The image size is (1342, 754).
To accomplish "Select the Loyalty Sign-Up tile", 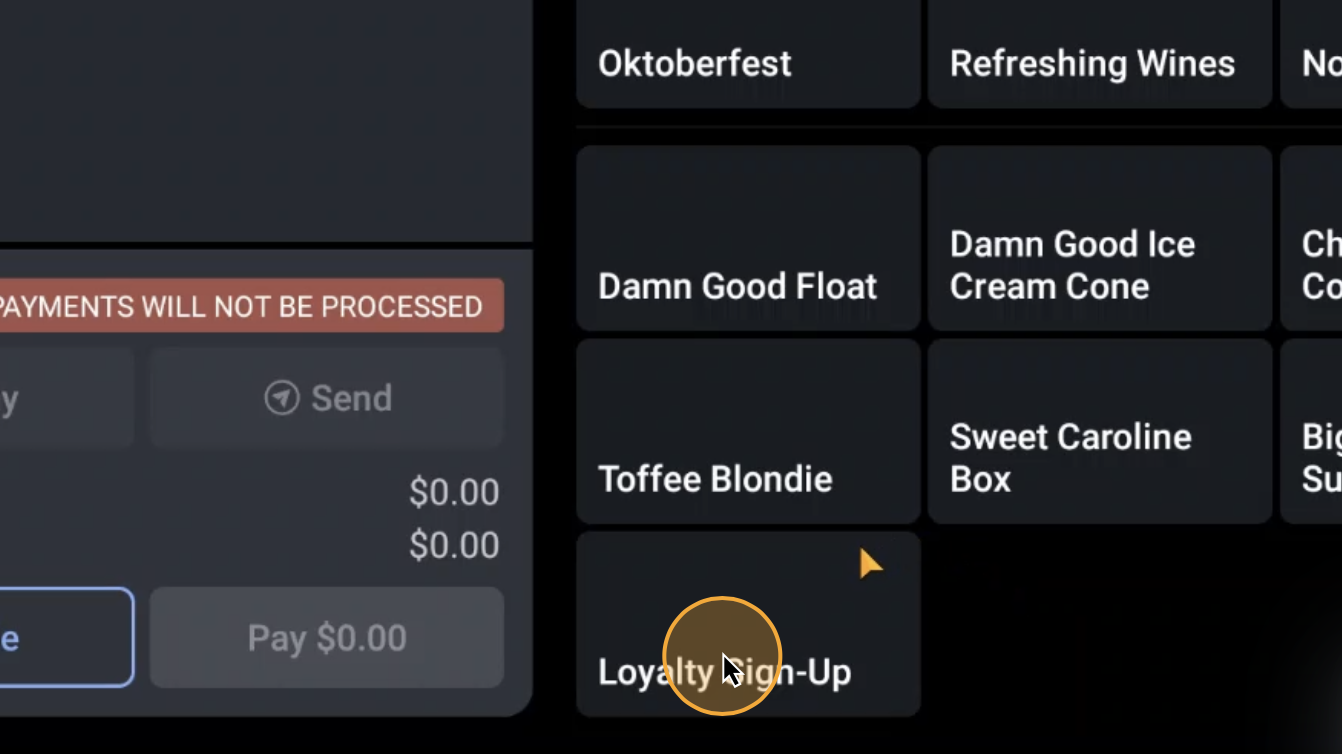I will coord(747,625).
